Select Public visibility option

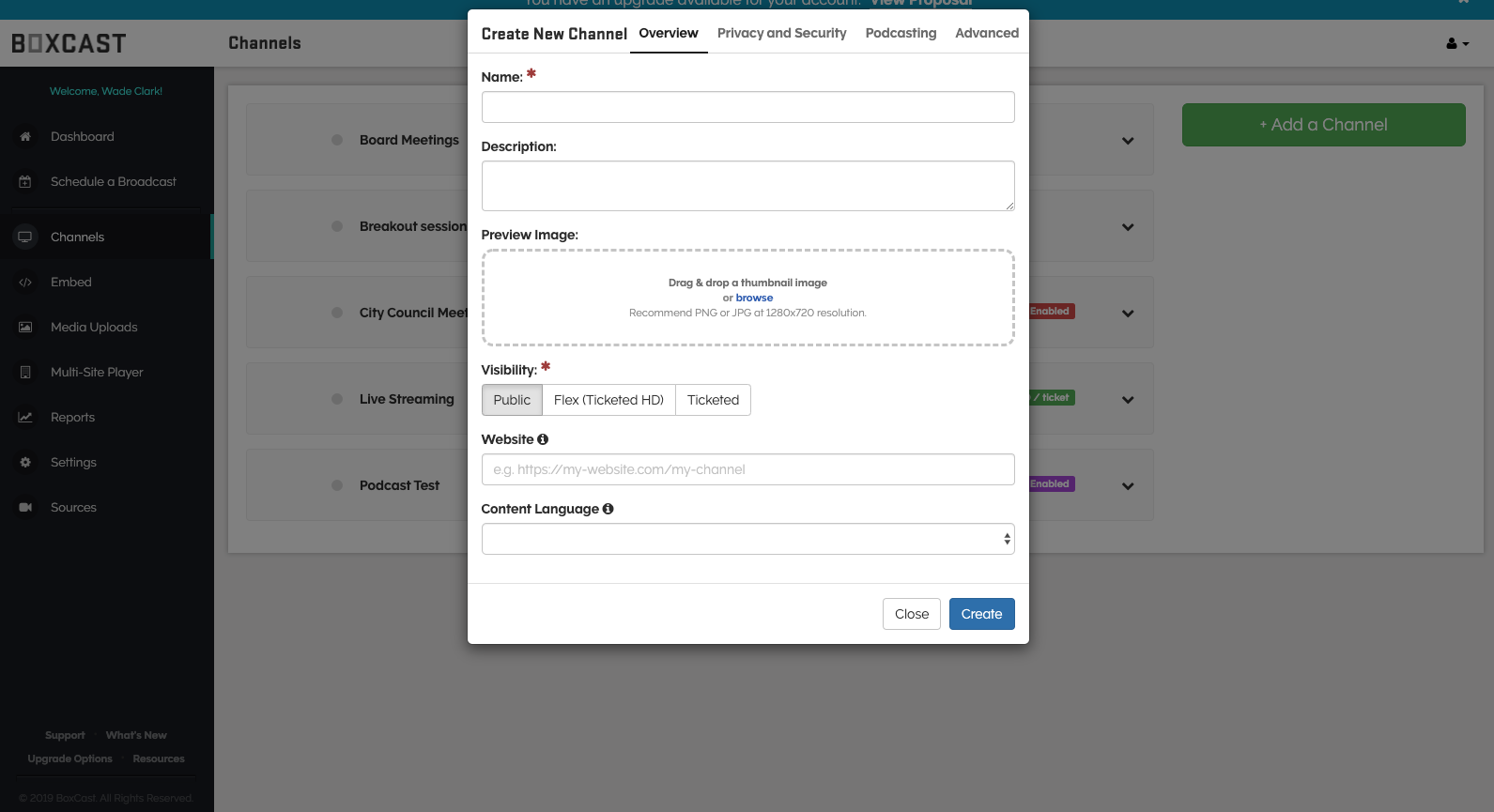(512, 400)
